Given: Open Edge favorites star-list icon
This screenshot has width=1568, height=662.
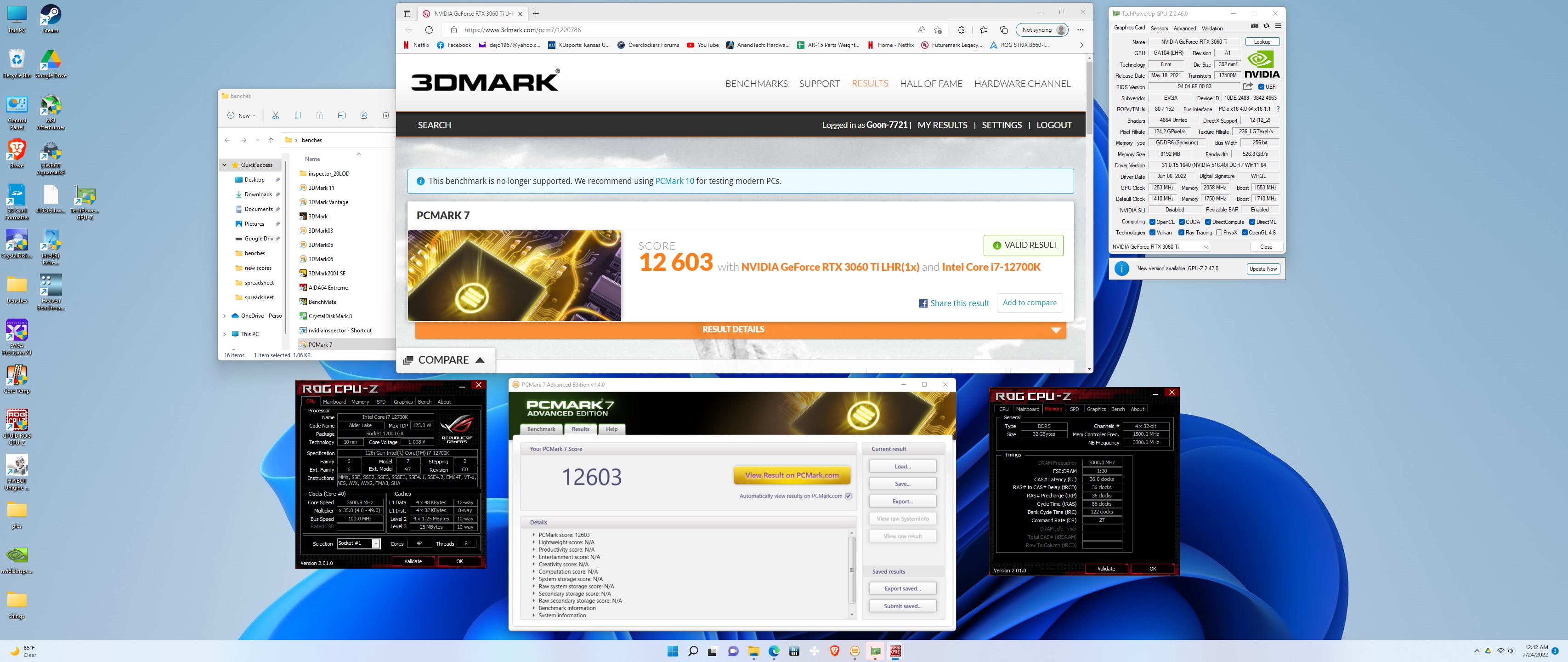Looking at the screenshot, I should pyautogui.click(x=984, y=30).
